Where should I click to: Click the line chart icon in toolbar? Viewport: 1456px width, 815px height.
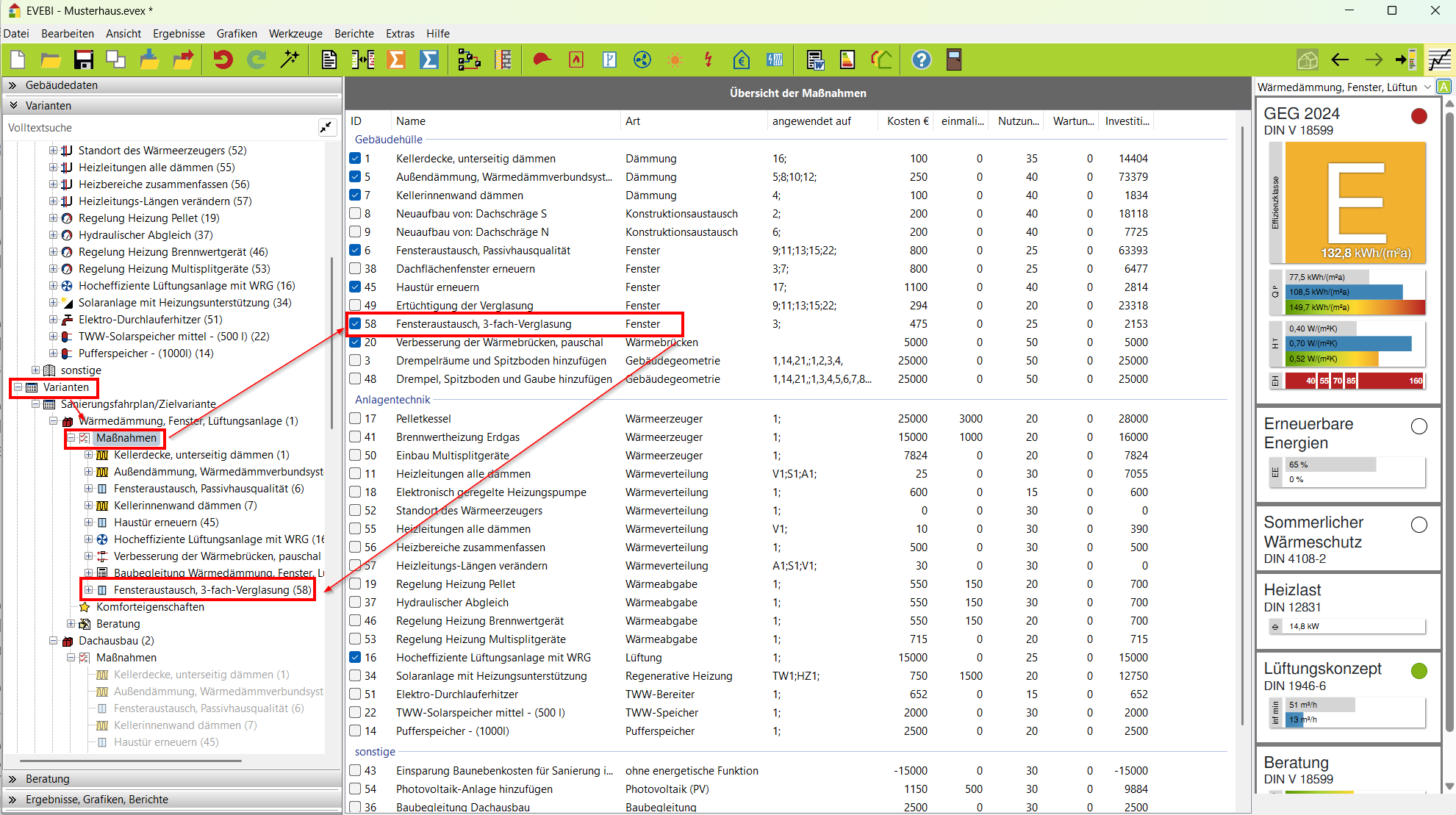coord(1438,60)
